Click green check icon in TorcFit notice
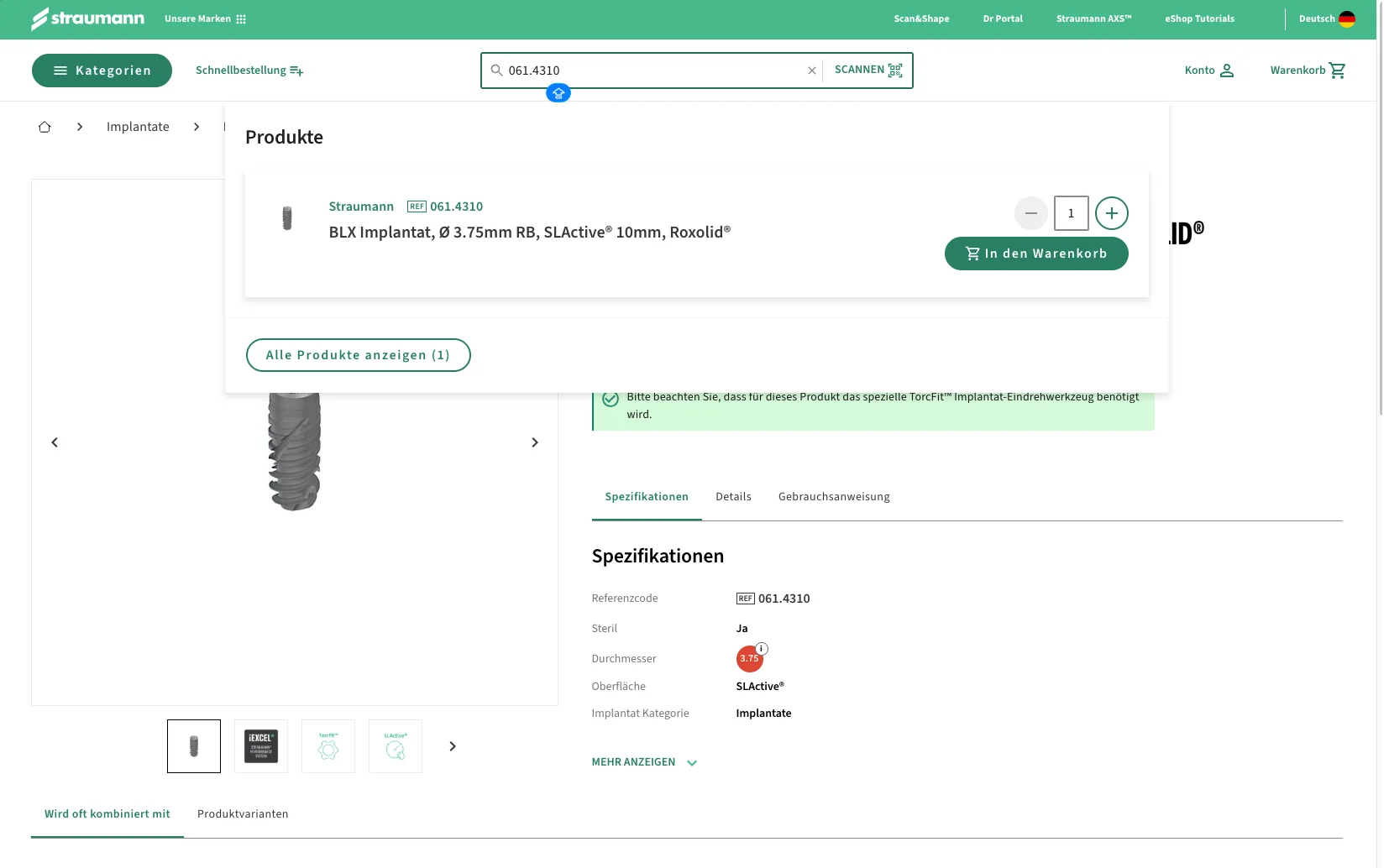Viewport: 1389px width, 868px height. pos(611,400)
